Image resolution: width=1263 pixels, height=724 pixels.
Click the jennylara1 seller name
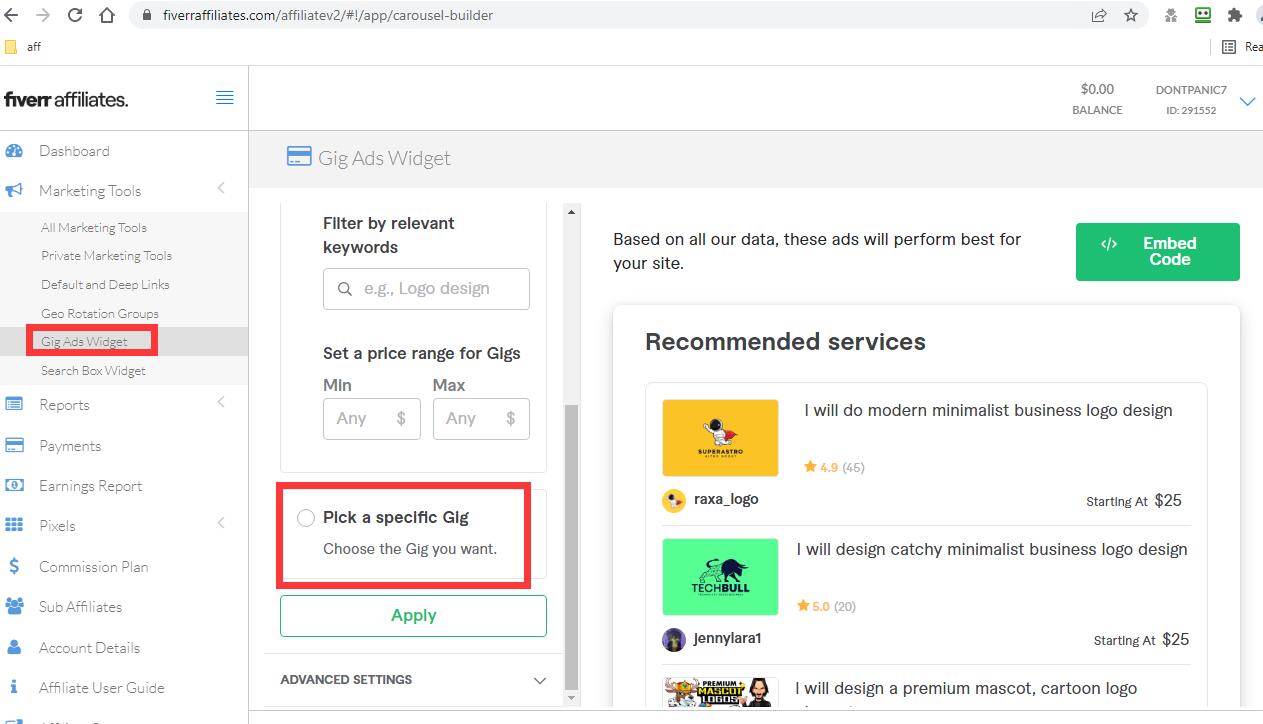(727, 638)
